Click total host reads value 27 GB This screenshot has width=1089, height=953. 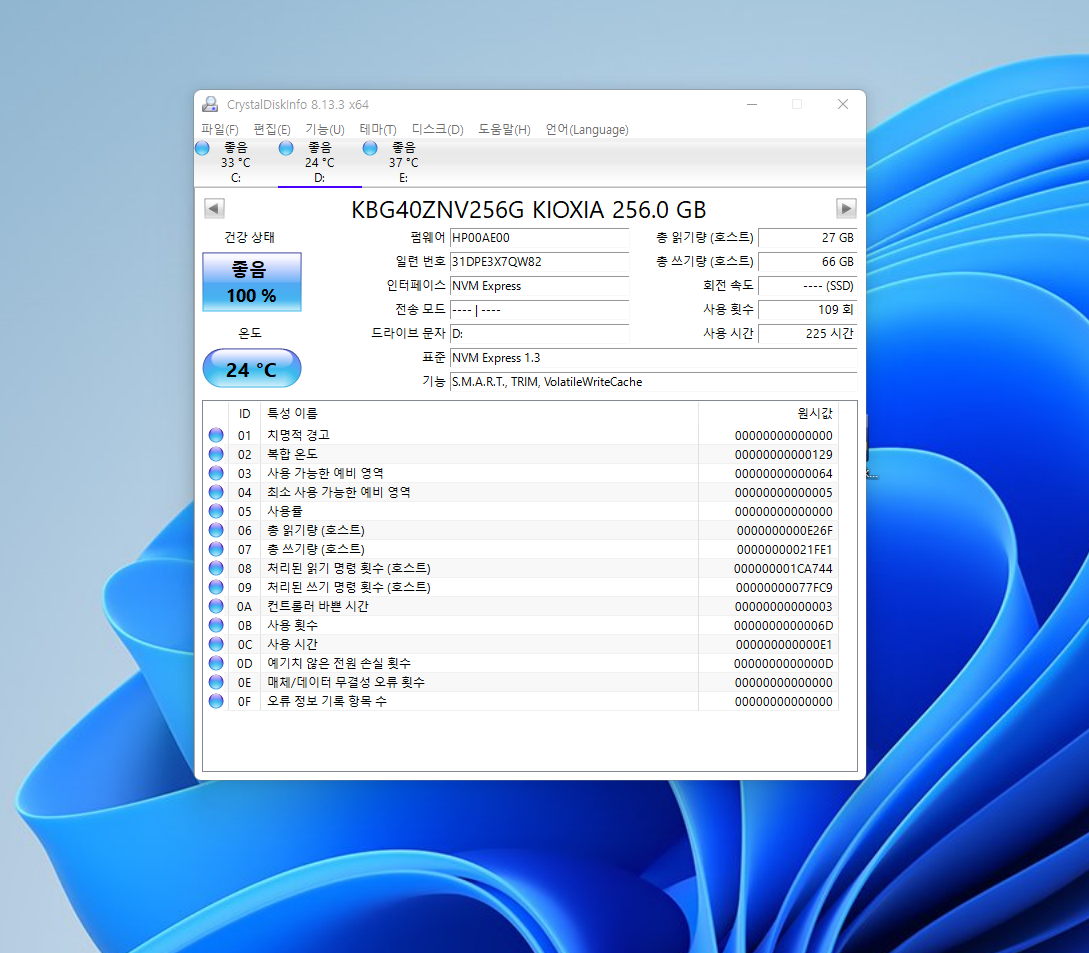807,238
